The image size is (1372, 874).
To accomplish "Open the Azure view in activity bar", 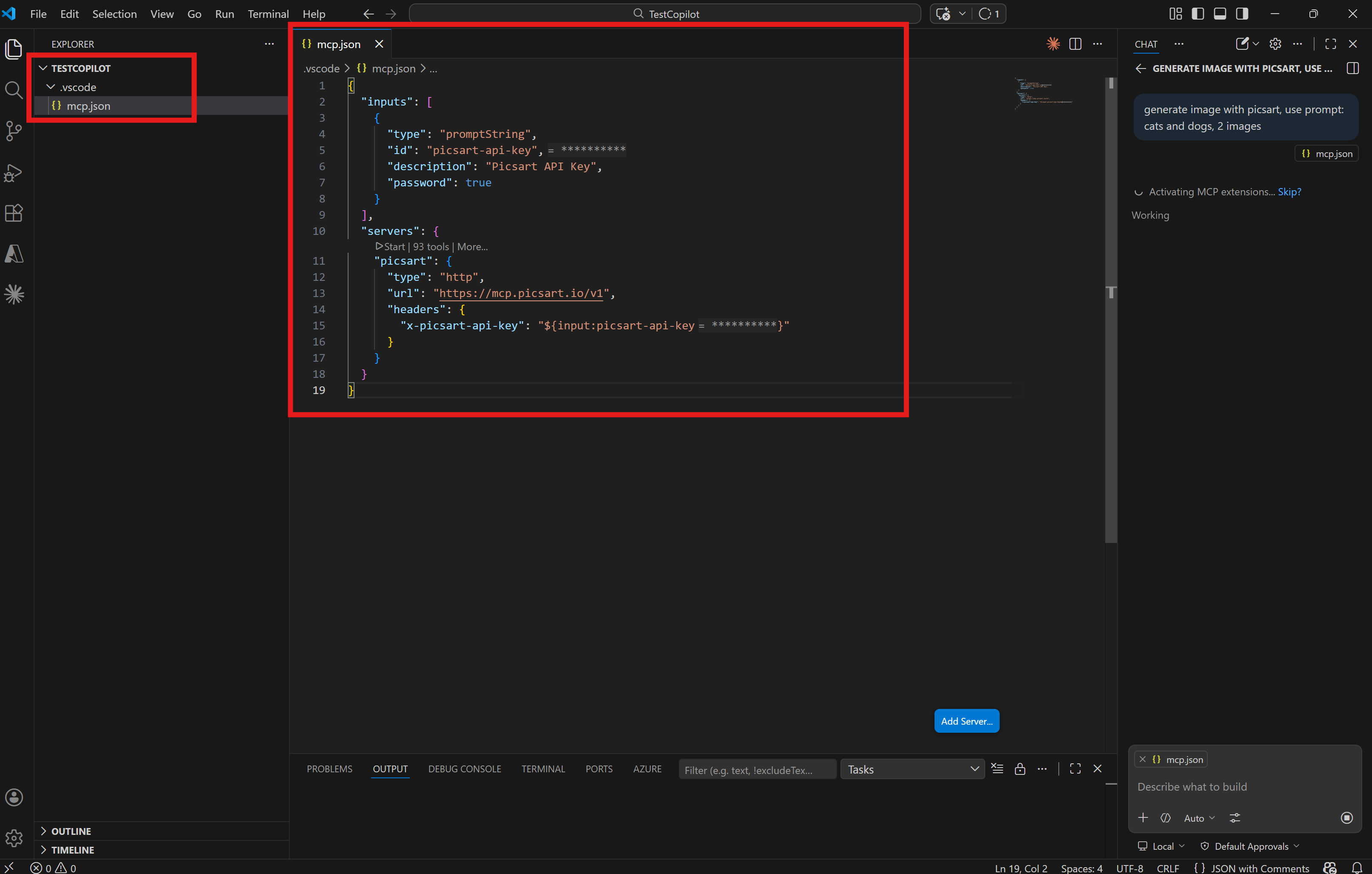I will (x=14, y=254).
